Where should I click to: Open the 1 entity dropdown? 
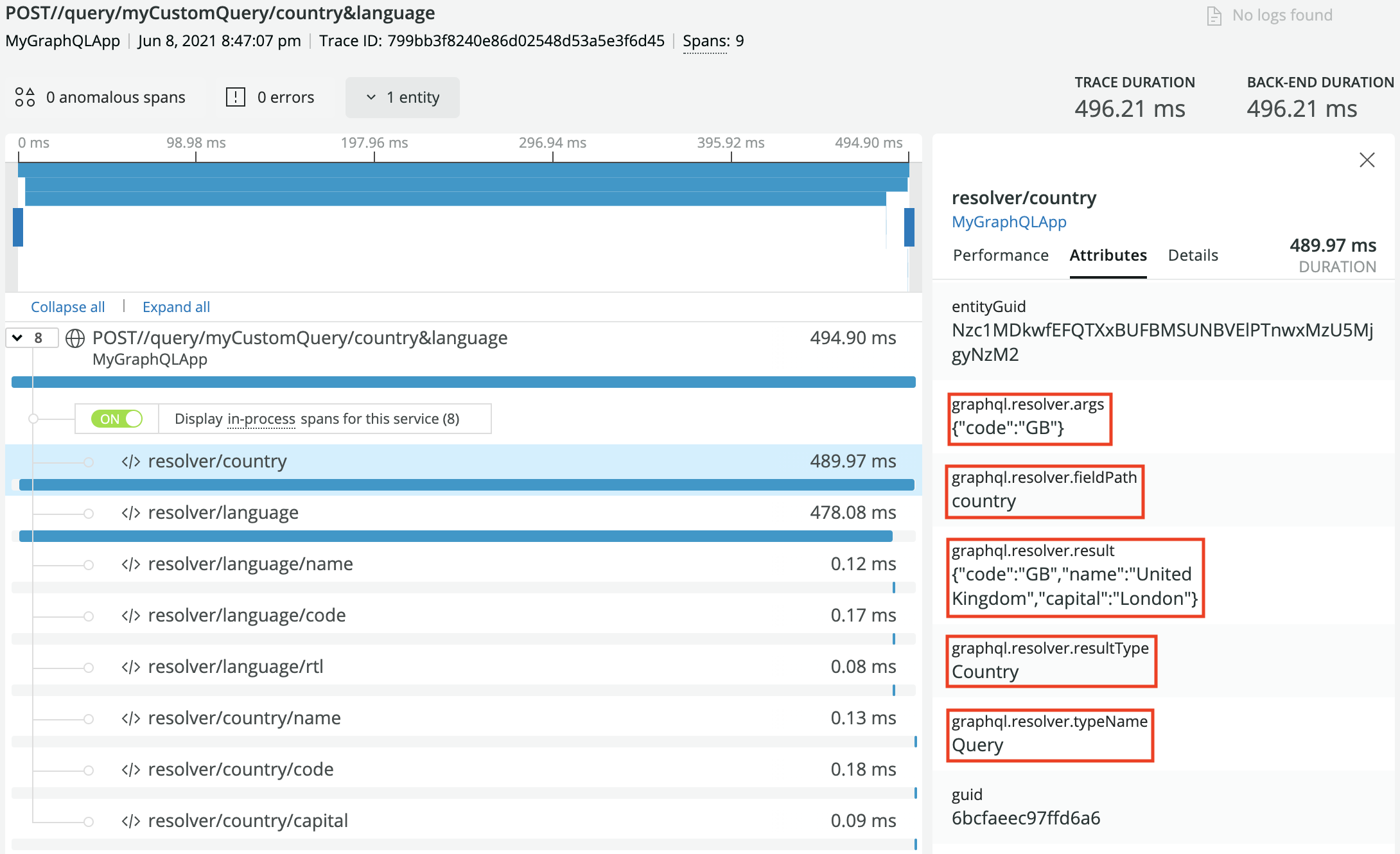[x=403, y=98]
